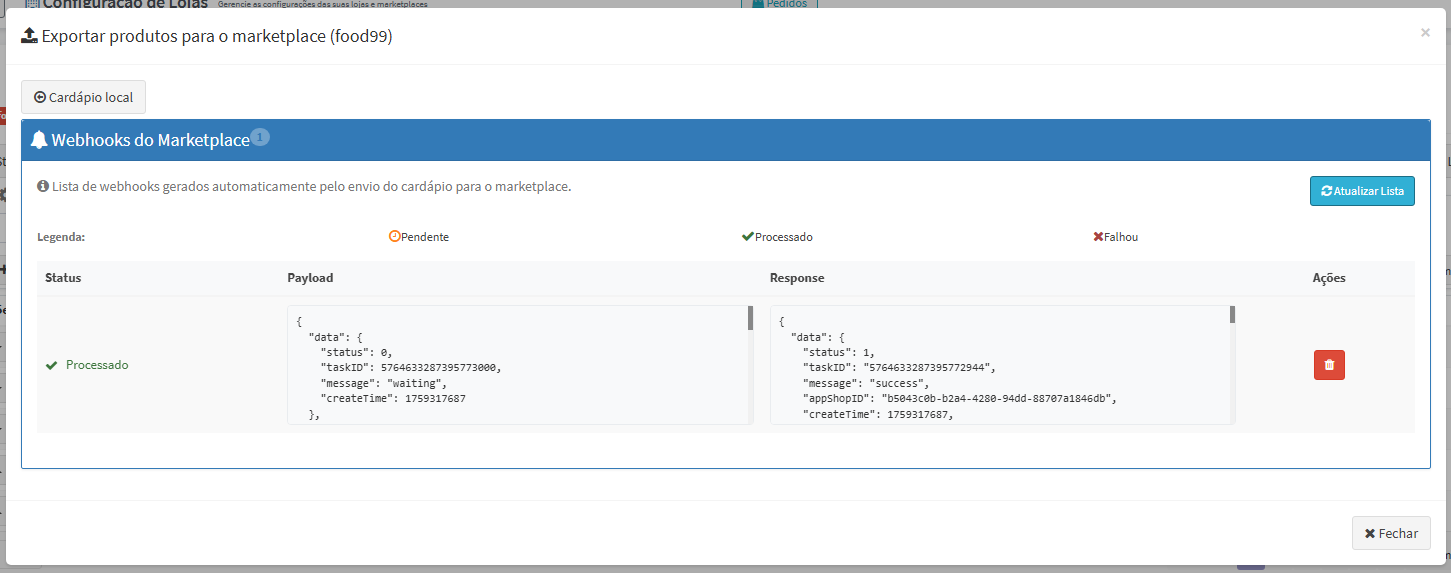Click the Ações column header
1451x573 pixels.
(x=1329, y=278)
